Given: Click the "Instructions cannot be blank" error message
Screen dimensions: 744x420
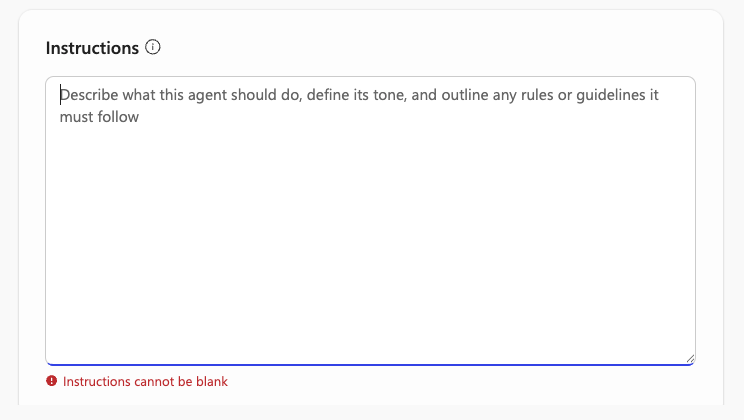Looking at the screenshot, I should pyautogui.click(x=145, y=381).
